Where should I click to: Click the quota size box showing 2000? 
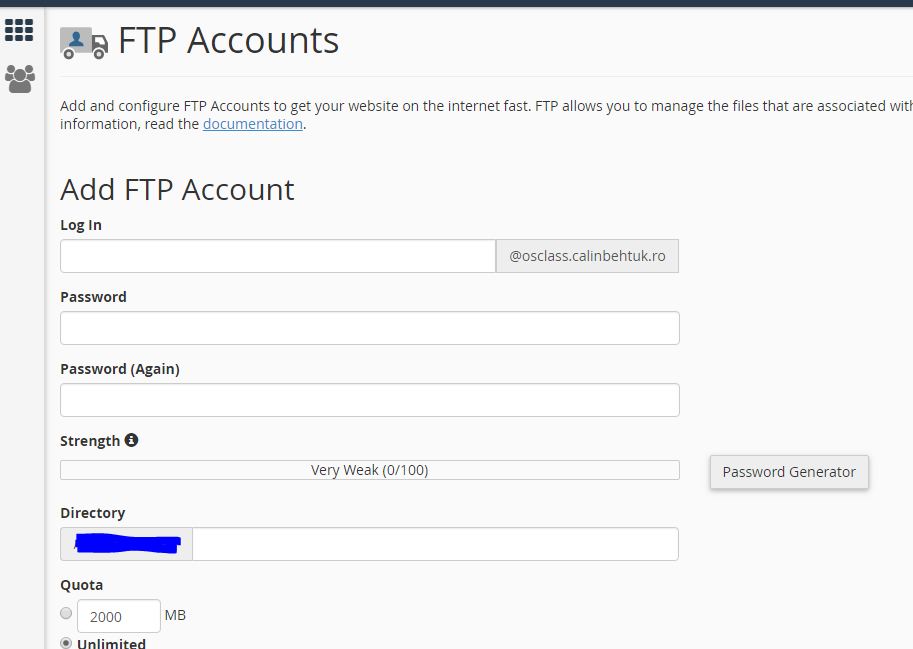[118, 616]
